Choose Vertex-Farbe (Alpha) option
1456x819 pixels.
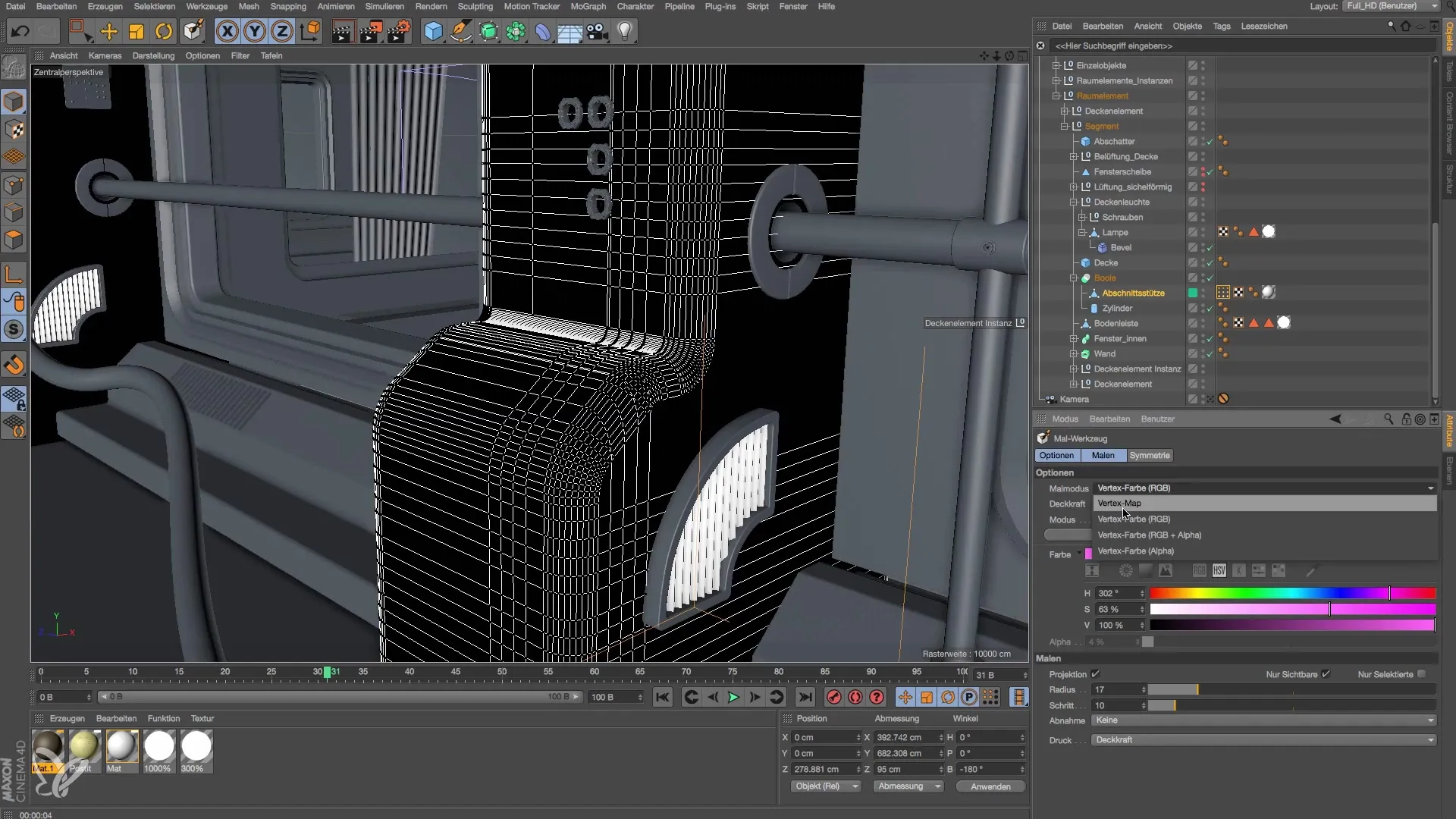click(x=1264, y=551)
